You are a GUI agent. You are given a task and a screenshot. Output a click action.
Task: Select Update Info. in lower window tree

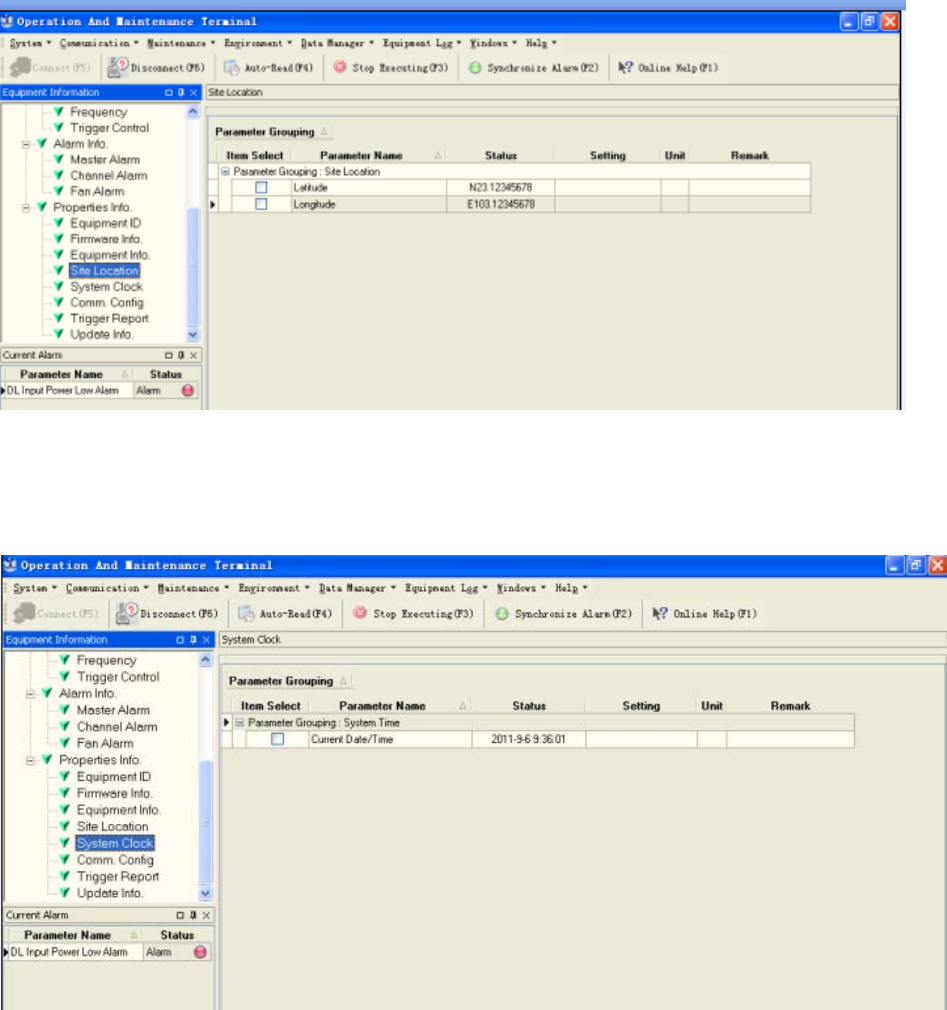(110, 893)
